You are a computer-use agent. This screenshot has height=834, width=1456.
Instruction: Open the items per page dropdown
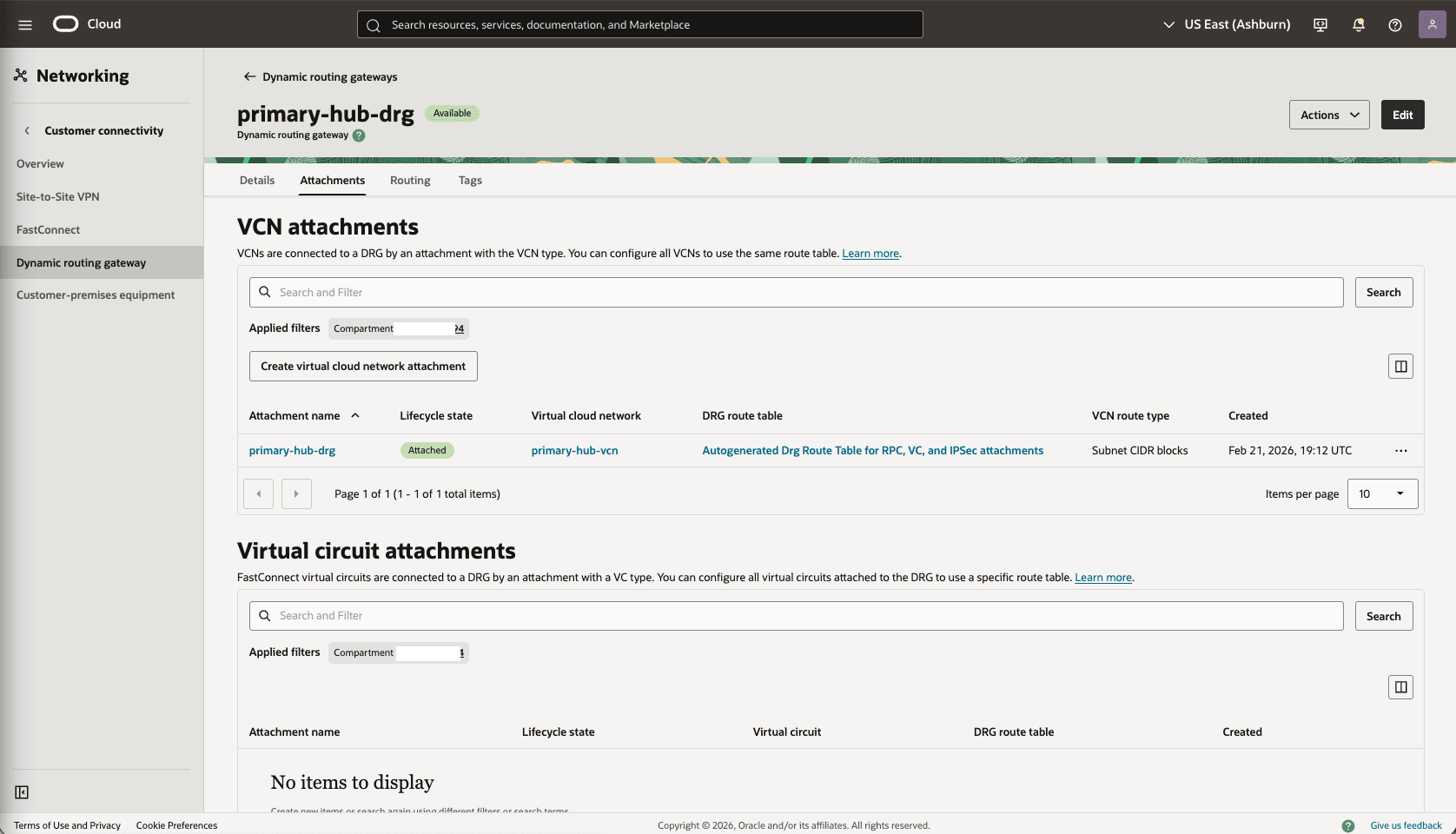1382,493
